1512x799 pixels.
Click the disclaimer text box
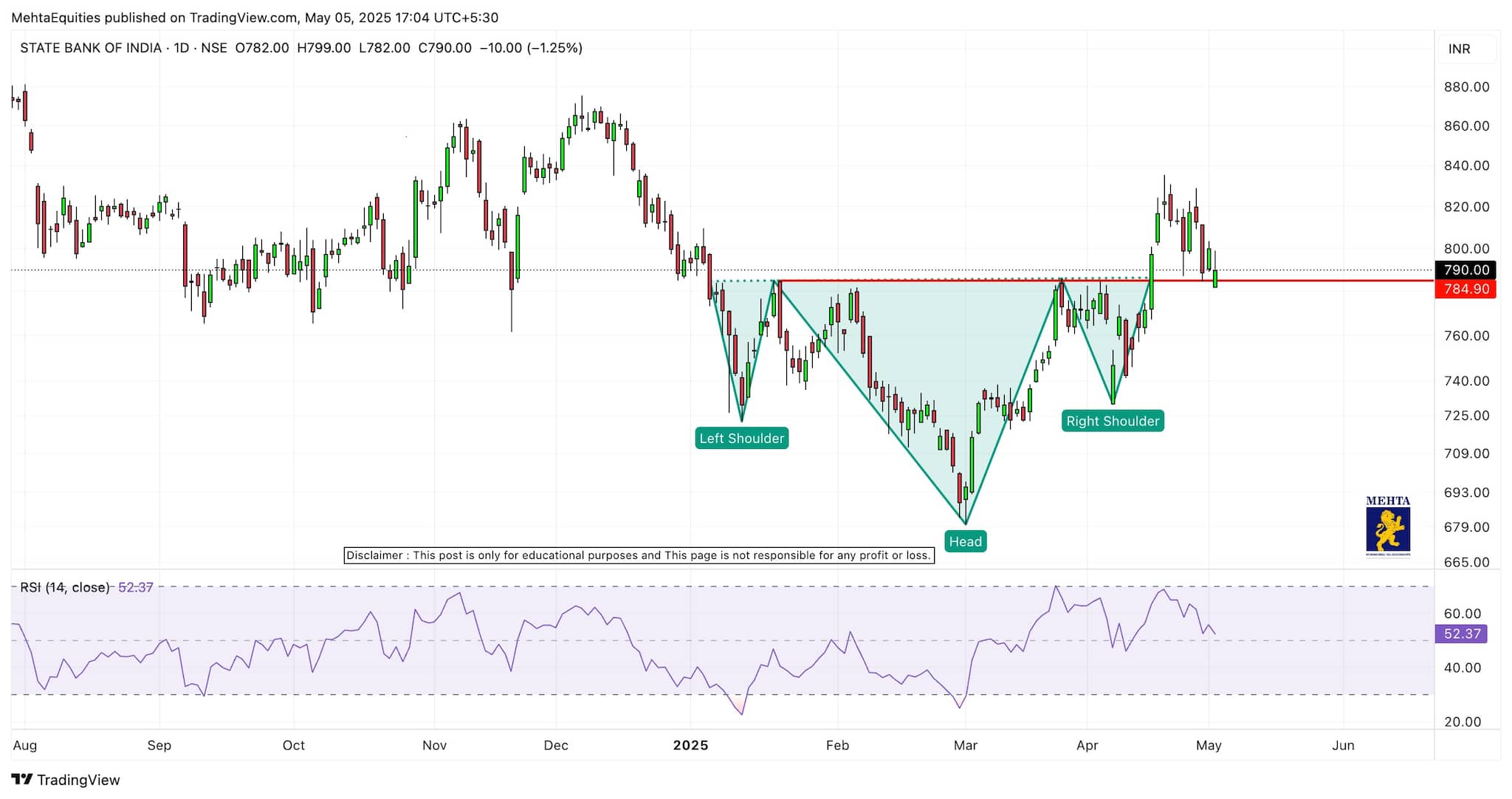pos(639,555)
